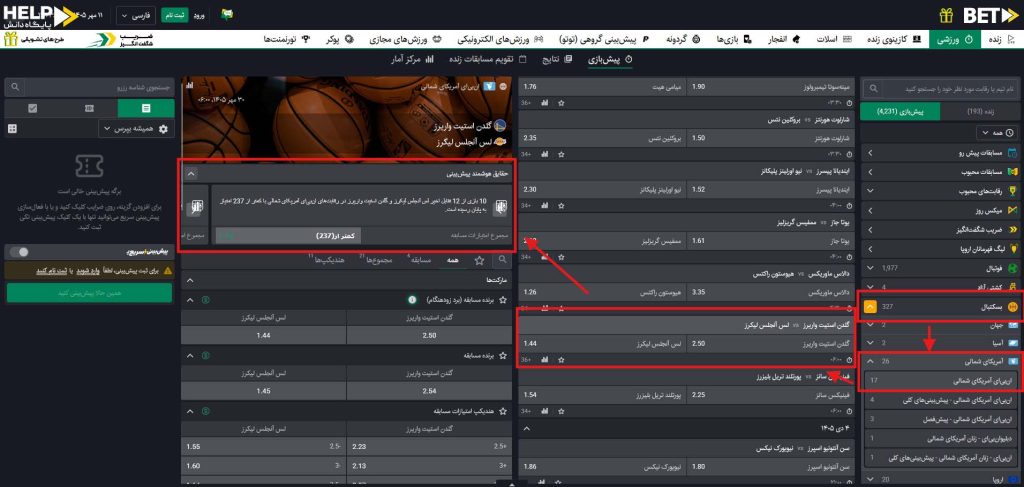
Task: Select دالاس ماوریکس odds 3.35
Action: 772,292
